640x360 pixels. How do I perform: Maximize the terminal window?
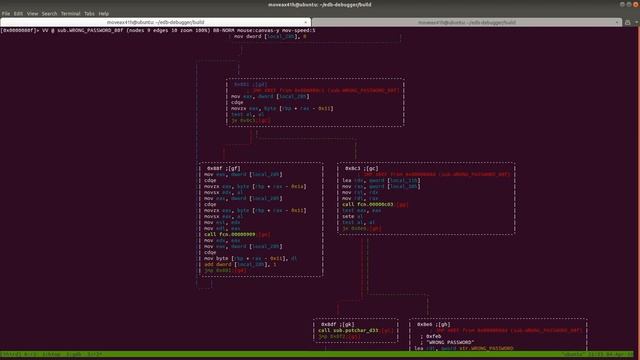point(629,4)
